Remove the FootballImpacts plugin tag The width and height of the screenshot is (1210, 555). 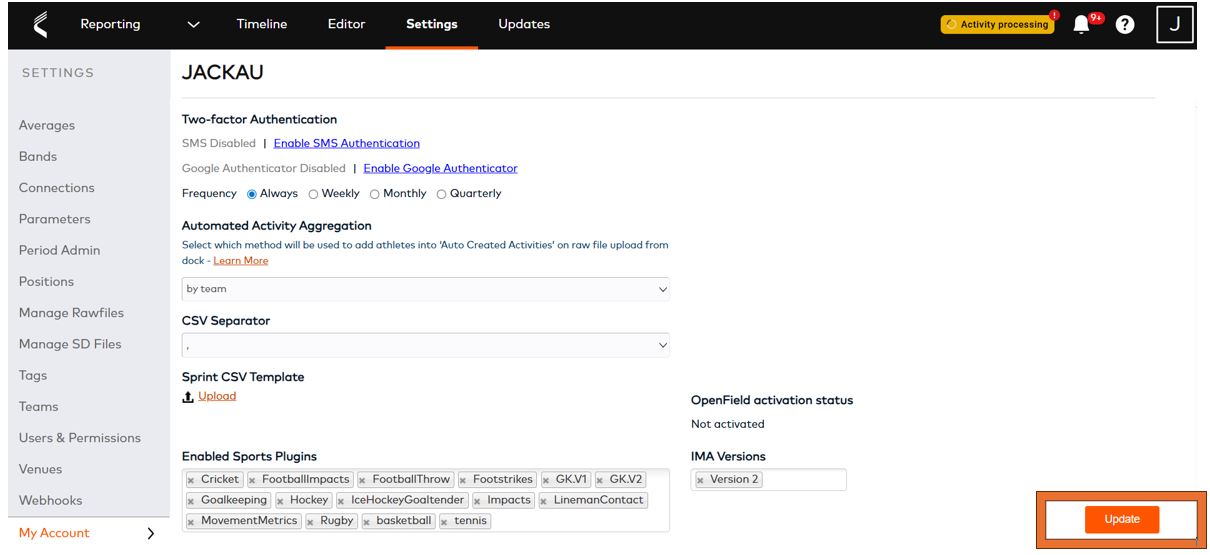pos(253,480)
